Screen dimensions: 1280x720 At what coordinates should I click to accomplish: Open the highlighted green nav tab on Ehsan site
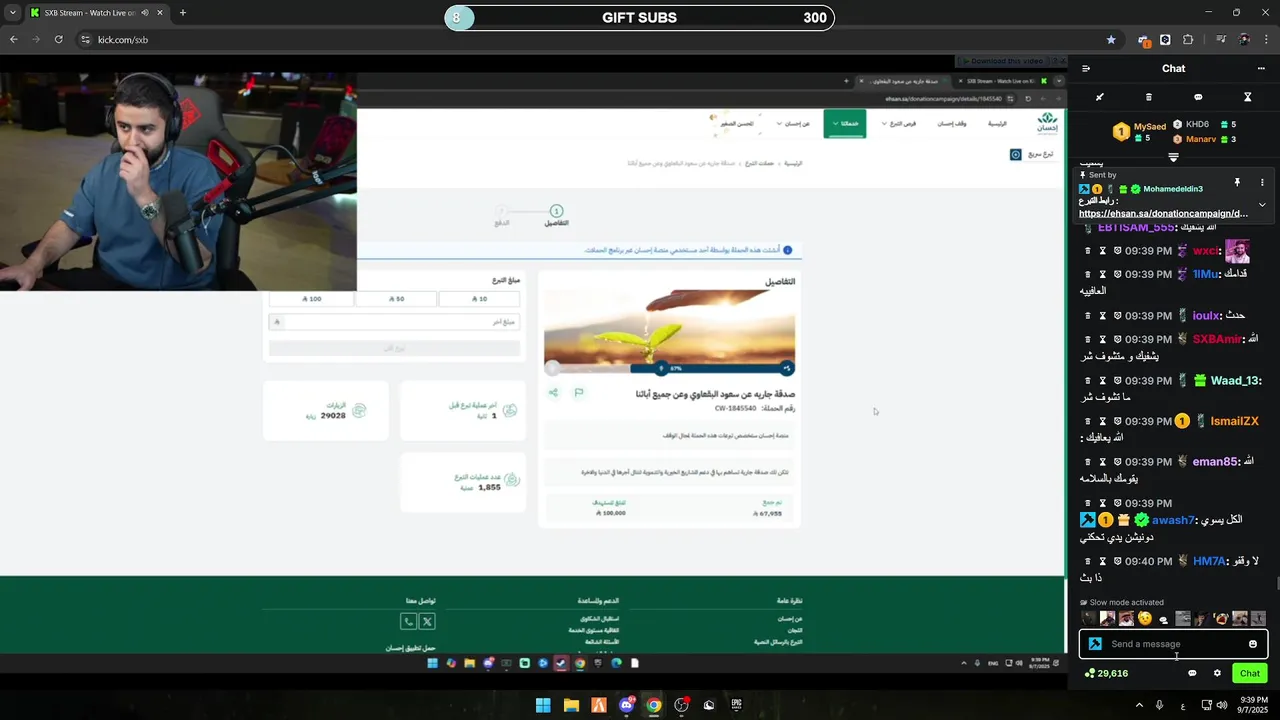(845, 123)
